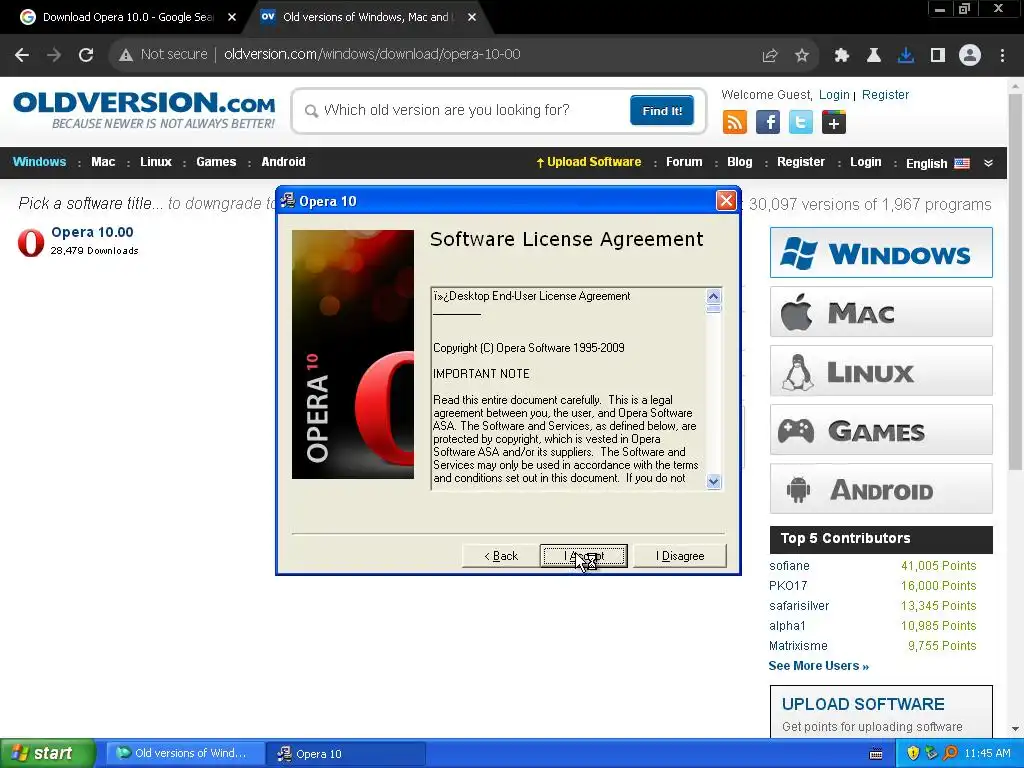Open contributor sofiane profile
This screenshot has width=1024, height=768.
tap(789, 566)
